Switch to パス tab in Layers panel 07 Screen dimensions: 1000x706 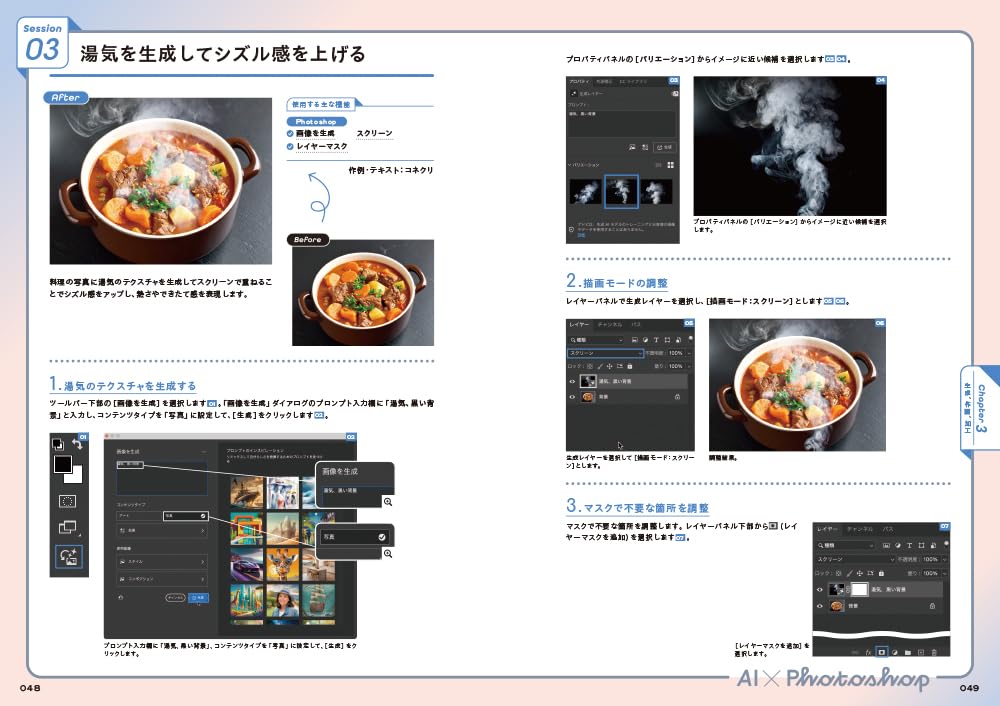888,529
